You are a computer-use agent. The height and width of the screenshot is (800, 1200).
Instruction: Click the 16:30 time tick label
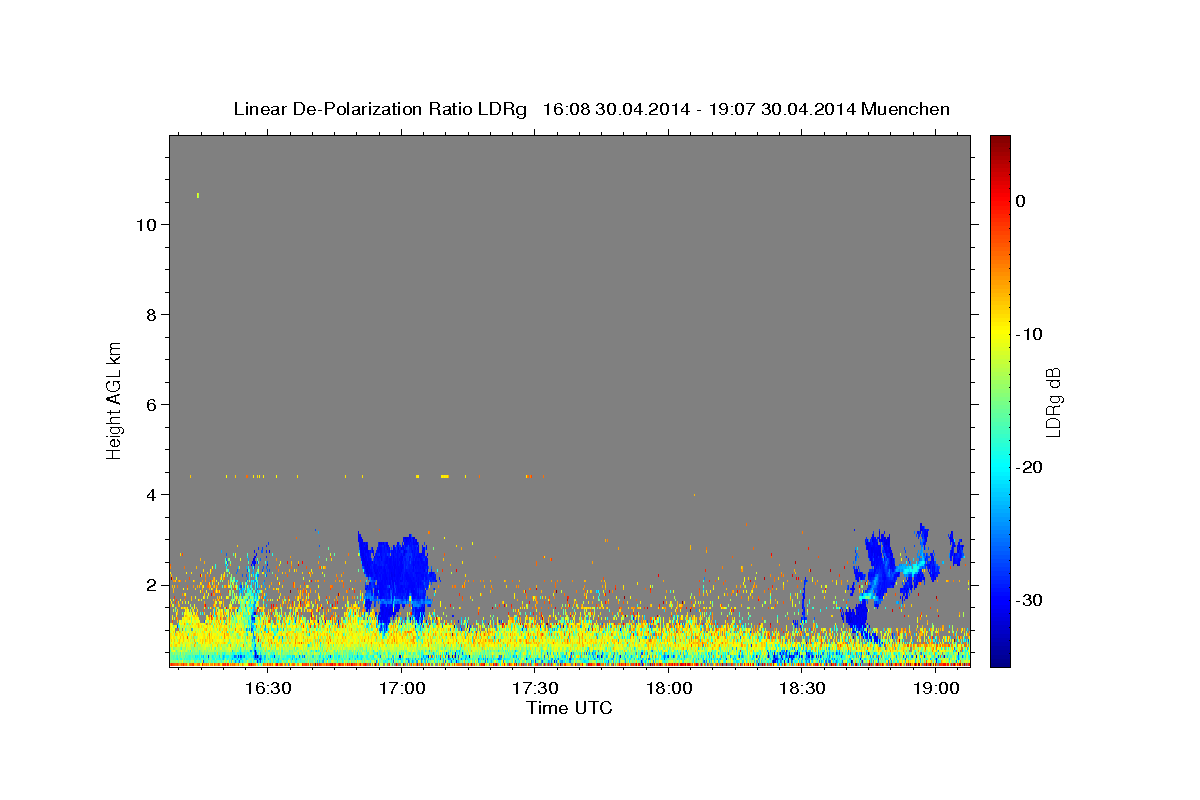[268, 688]
